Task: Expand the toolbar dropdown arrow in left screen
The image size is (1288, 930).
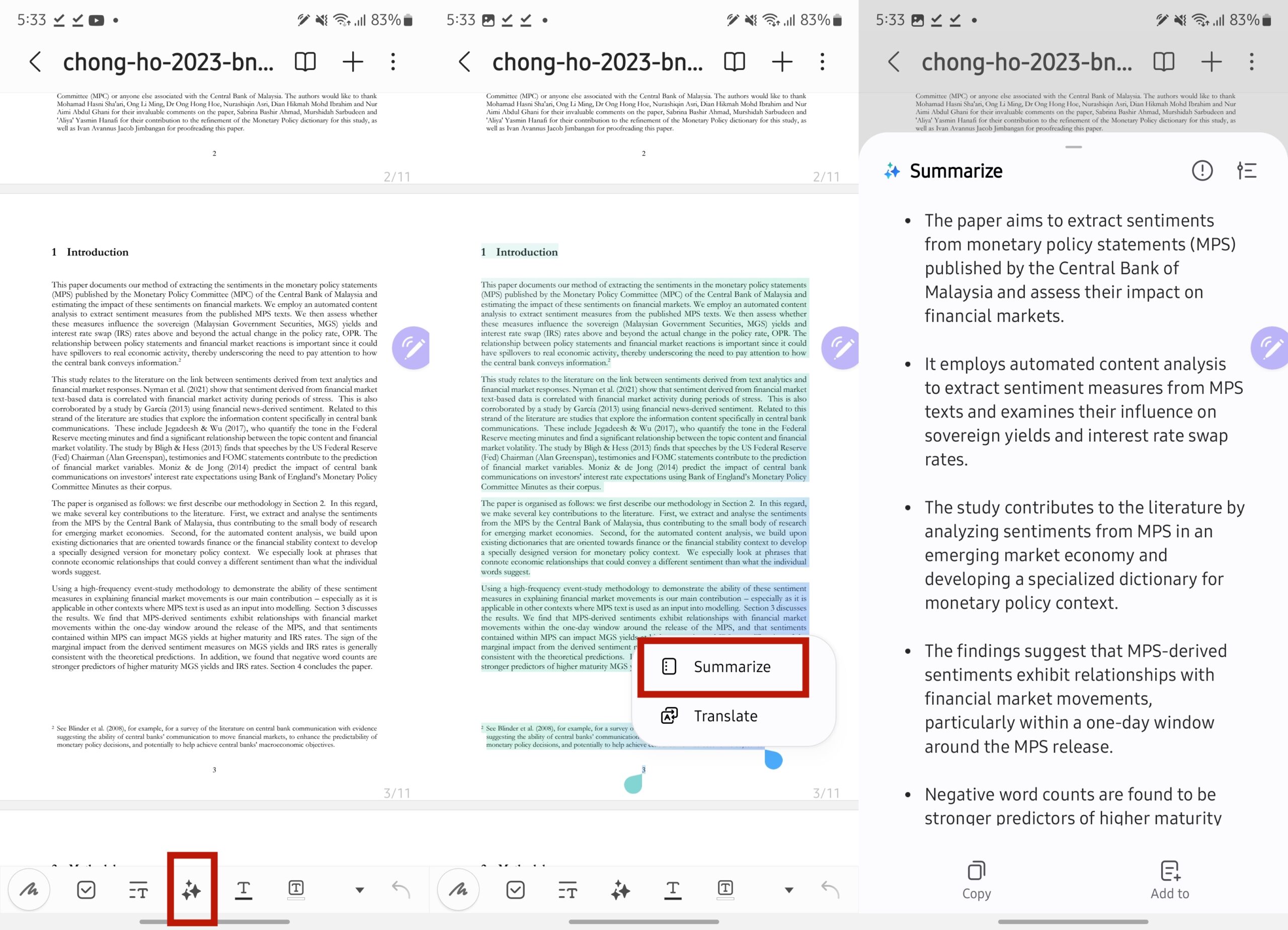Action: 359,890
